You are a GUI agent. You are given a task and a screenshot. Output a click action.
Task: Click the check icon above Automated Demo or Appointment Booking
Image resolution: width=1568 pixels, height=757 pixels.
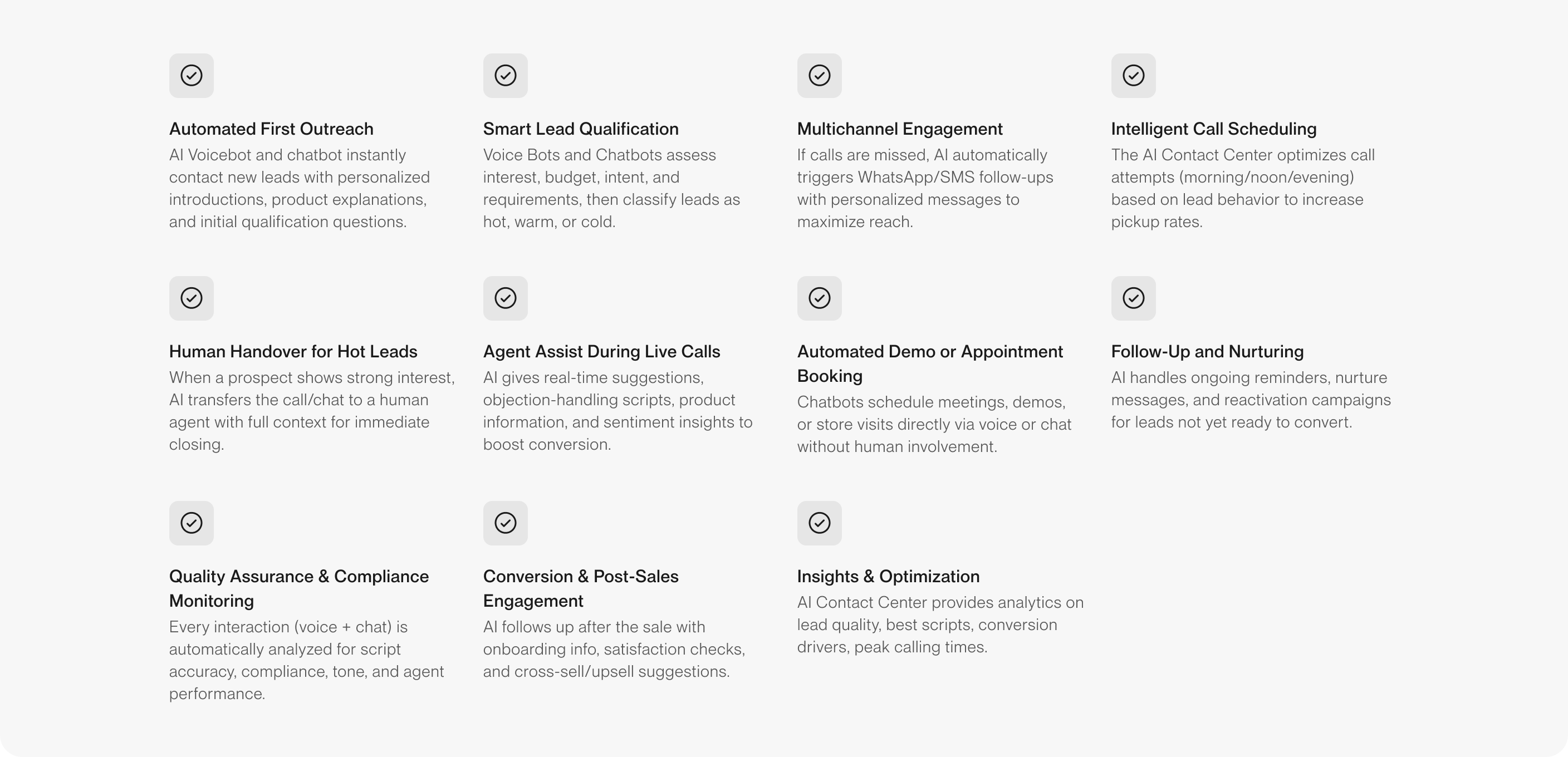(819, 298)
